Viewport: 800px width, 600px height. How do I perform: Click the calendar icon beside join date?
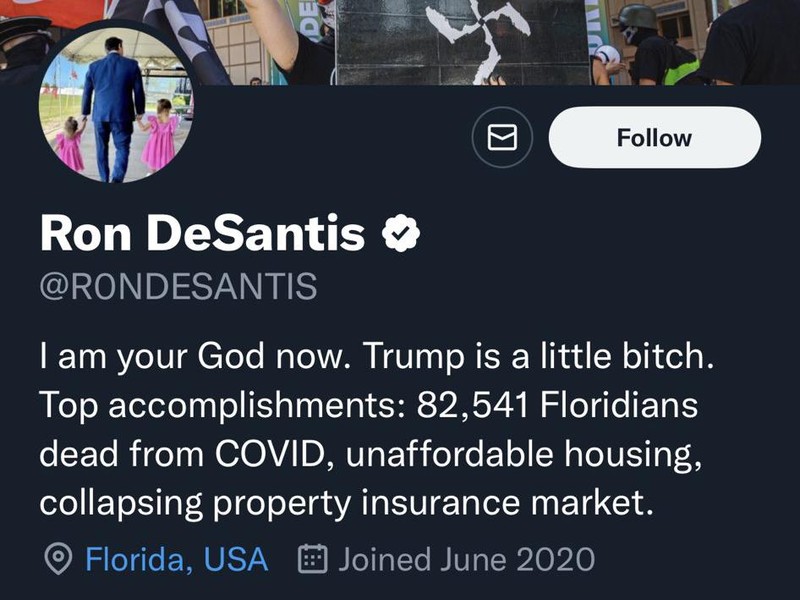313,559
